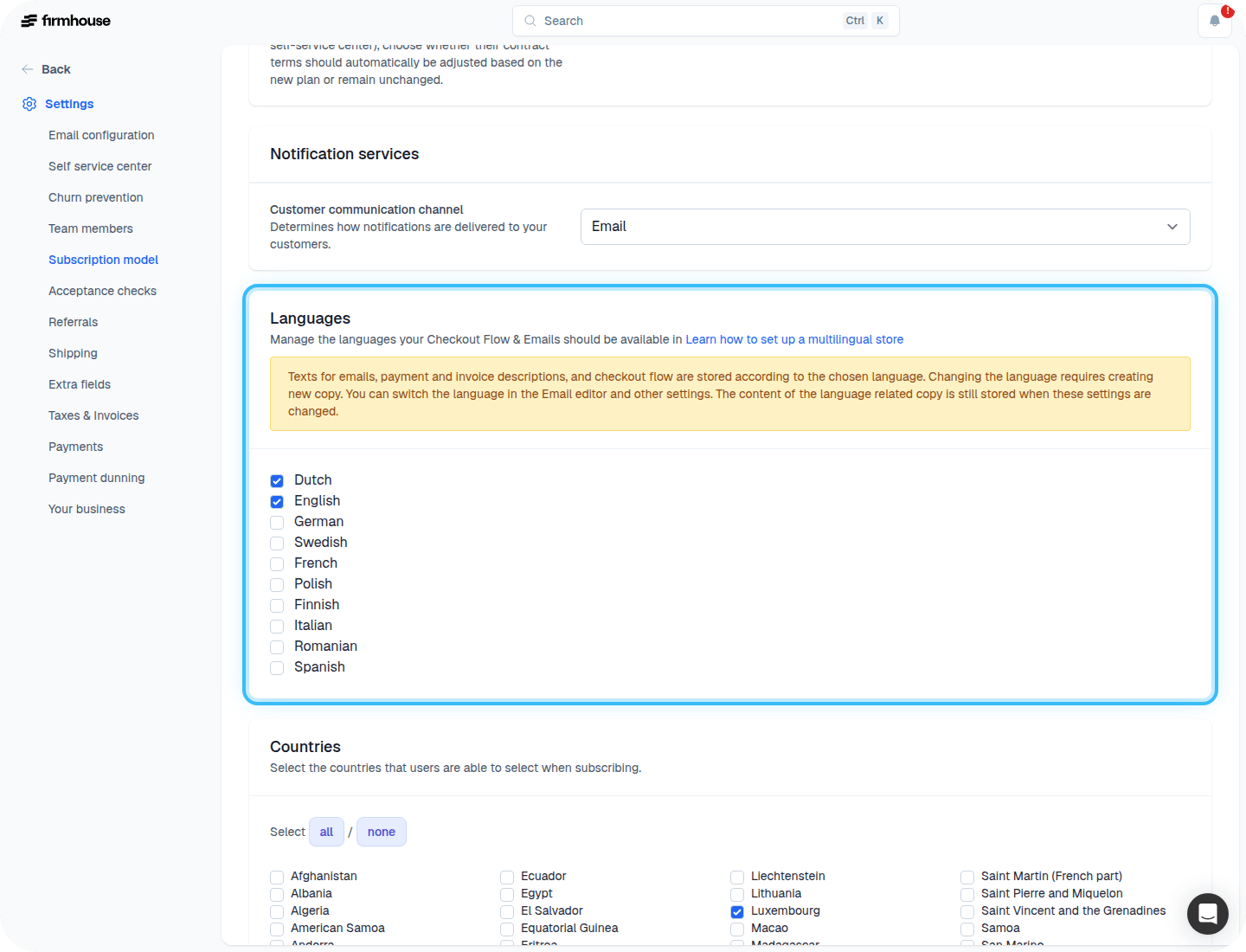Select all countries button

(326, 832)
